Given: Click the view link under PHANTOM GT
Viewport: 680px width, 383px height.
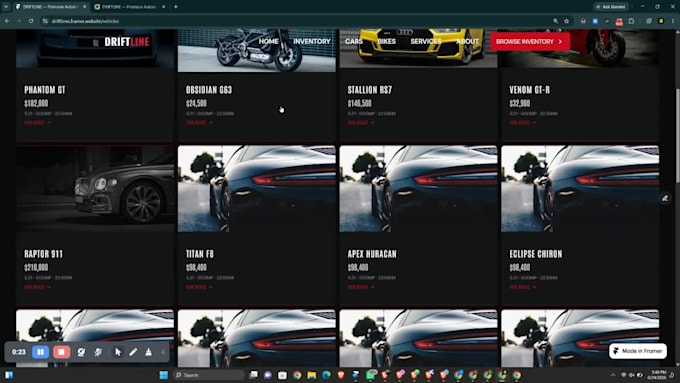Looking at the screenshot, I should click(x=37, y=123).
